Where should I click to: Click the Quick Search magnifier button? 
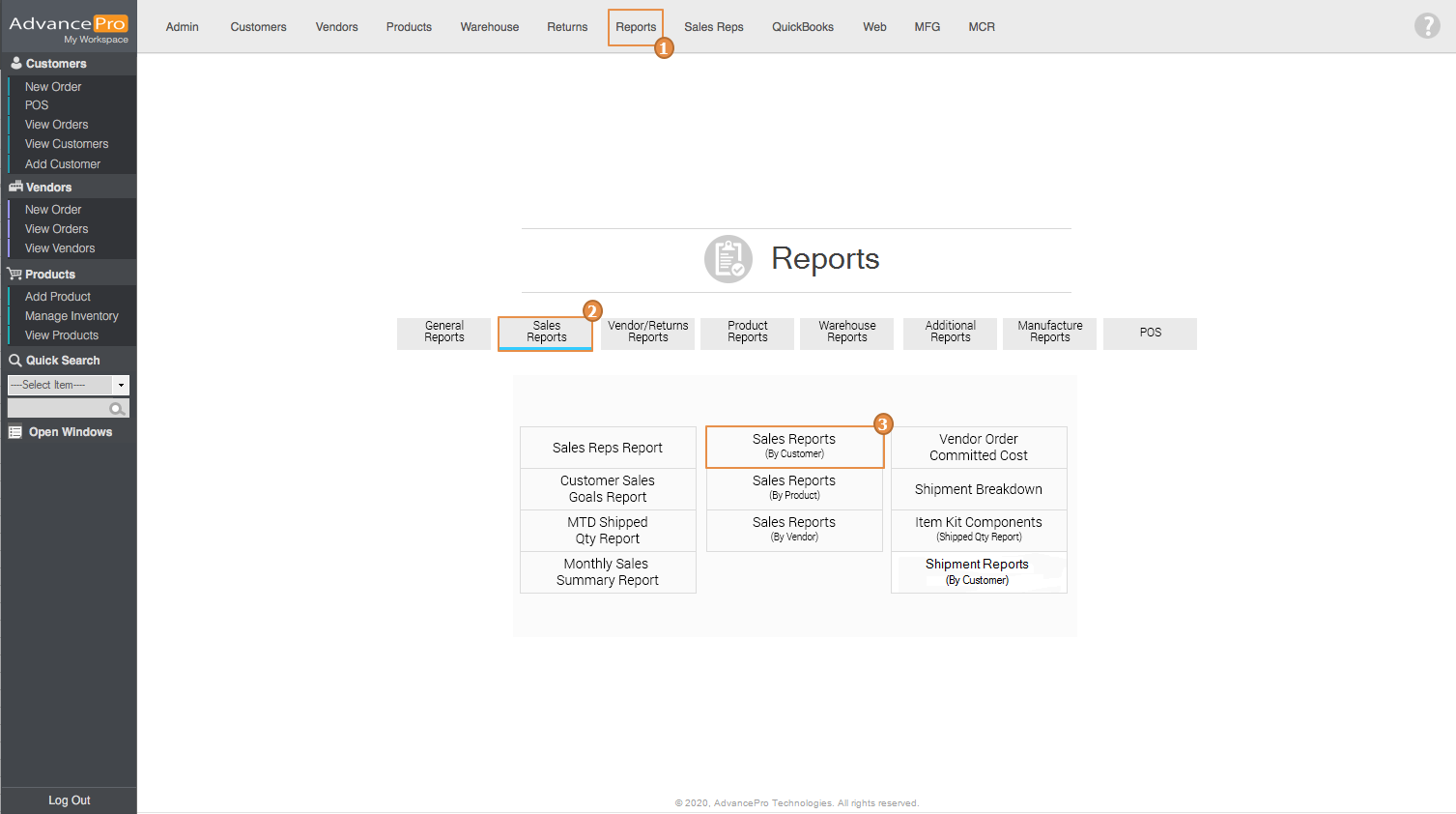(118, 409)
